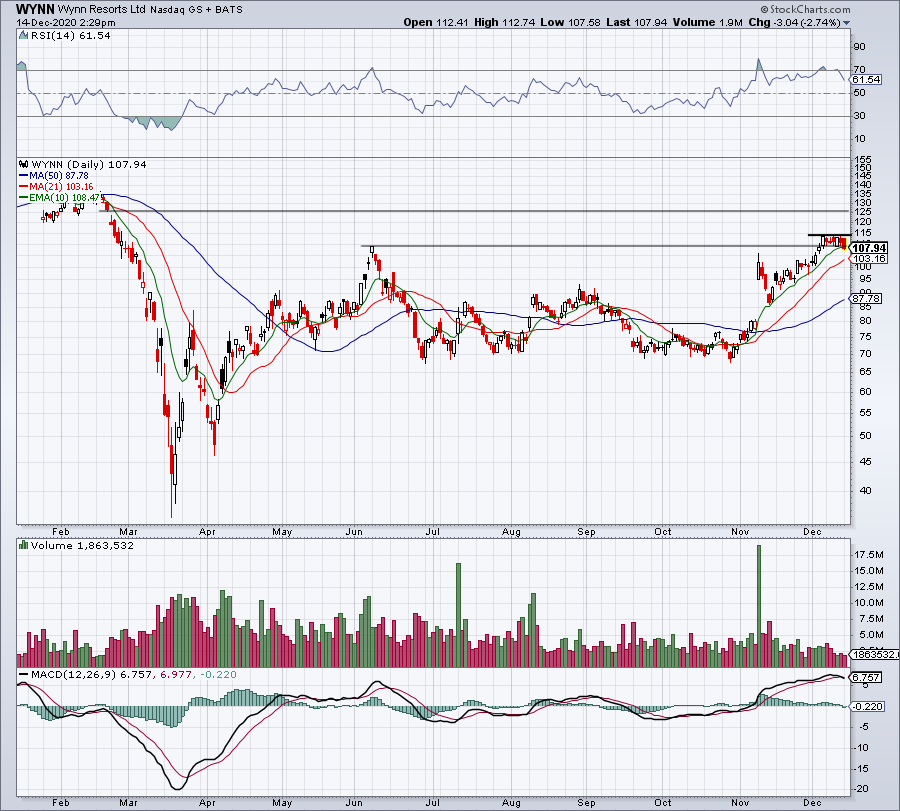The width and height of the screenshot is (900, 811).
Task: Click the MACD histogram -0.220 axis tag
Action: (x=867, y=707)
